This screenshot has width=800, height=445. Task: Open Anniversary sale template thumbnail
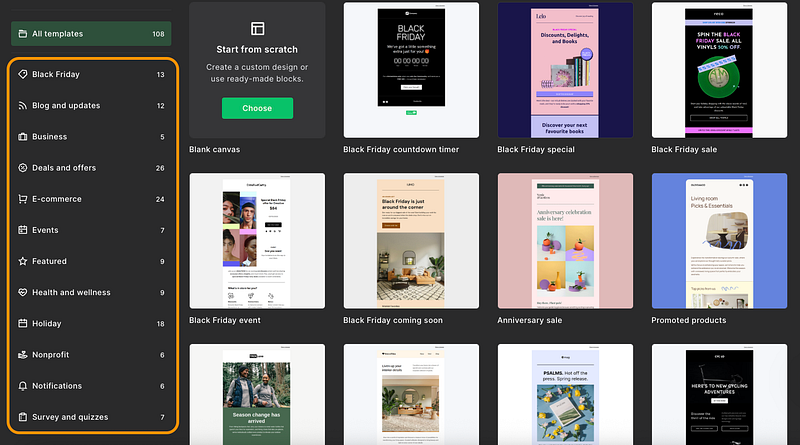tap(565, 241)
